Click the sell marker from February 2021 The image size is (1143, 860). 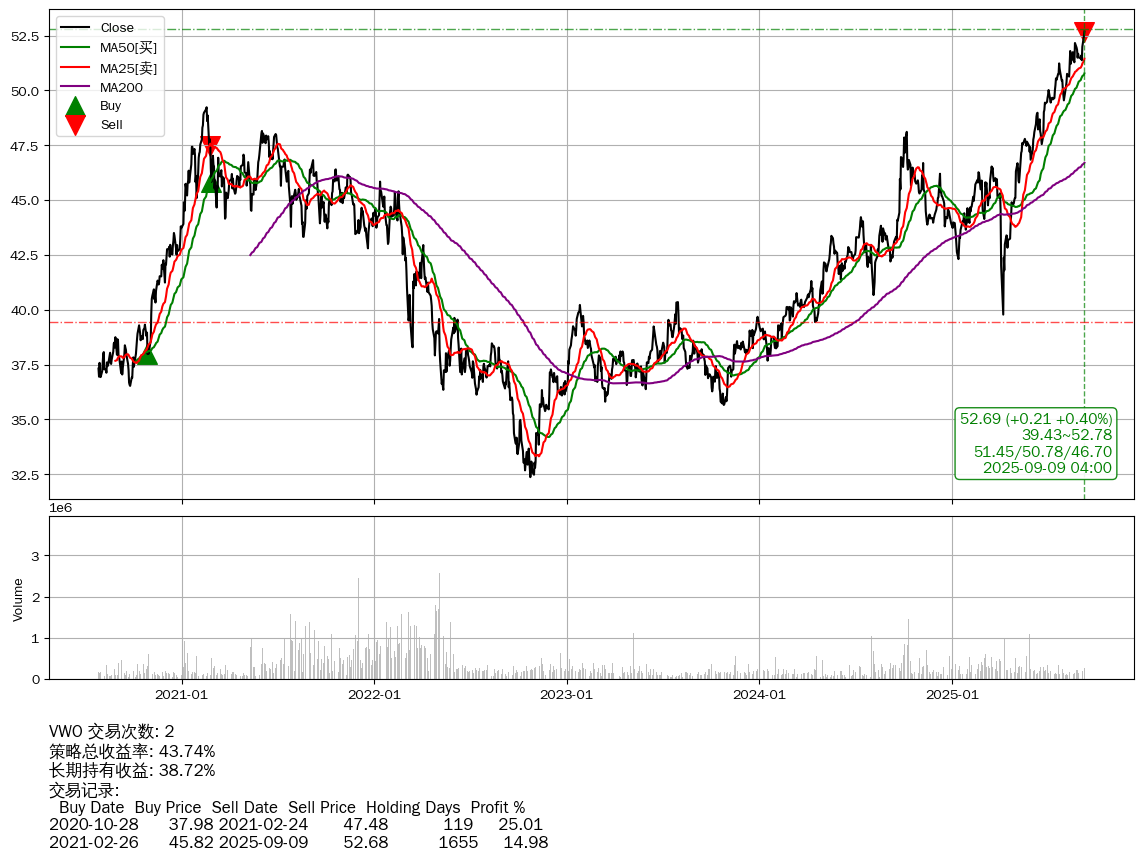coord(210,146)
